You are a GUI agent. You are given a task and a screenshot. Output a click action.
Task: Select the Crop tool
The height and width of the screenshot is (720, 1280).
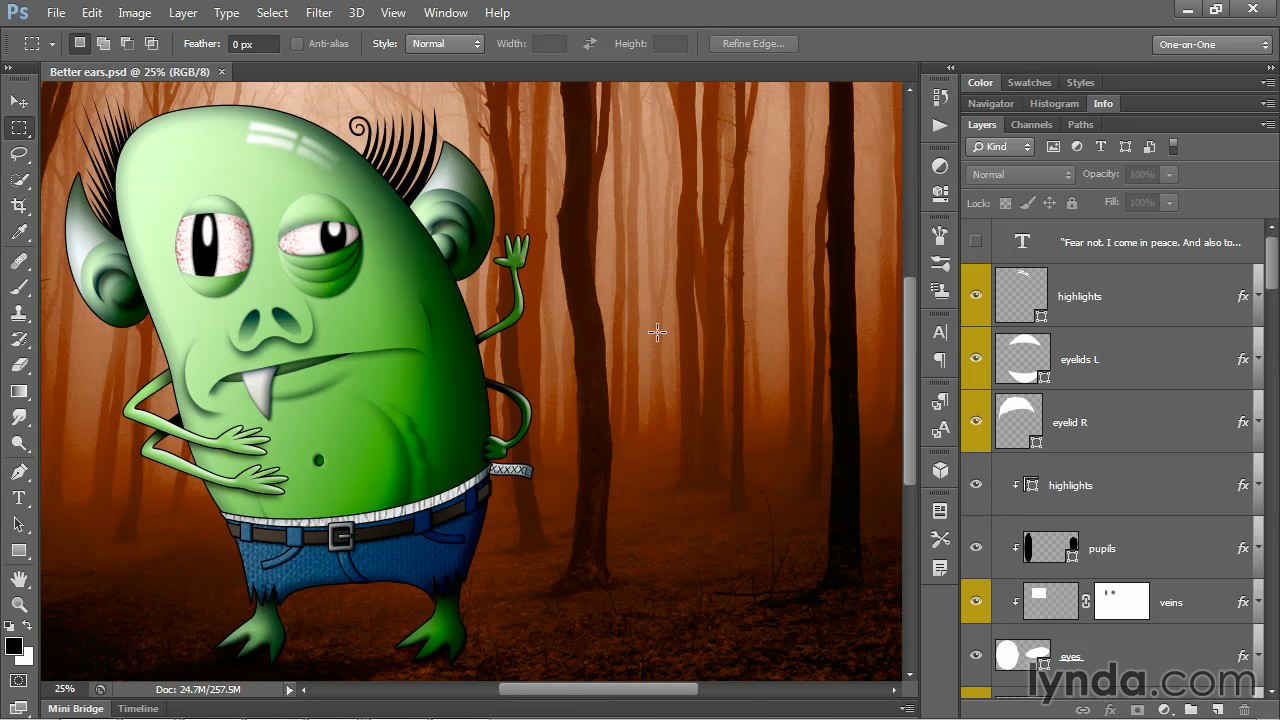[19, 206]
